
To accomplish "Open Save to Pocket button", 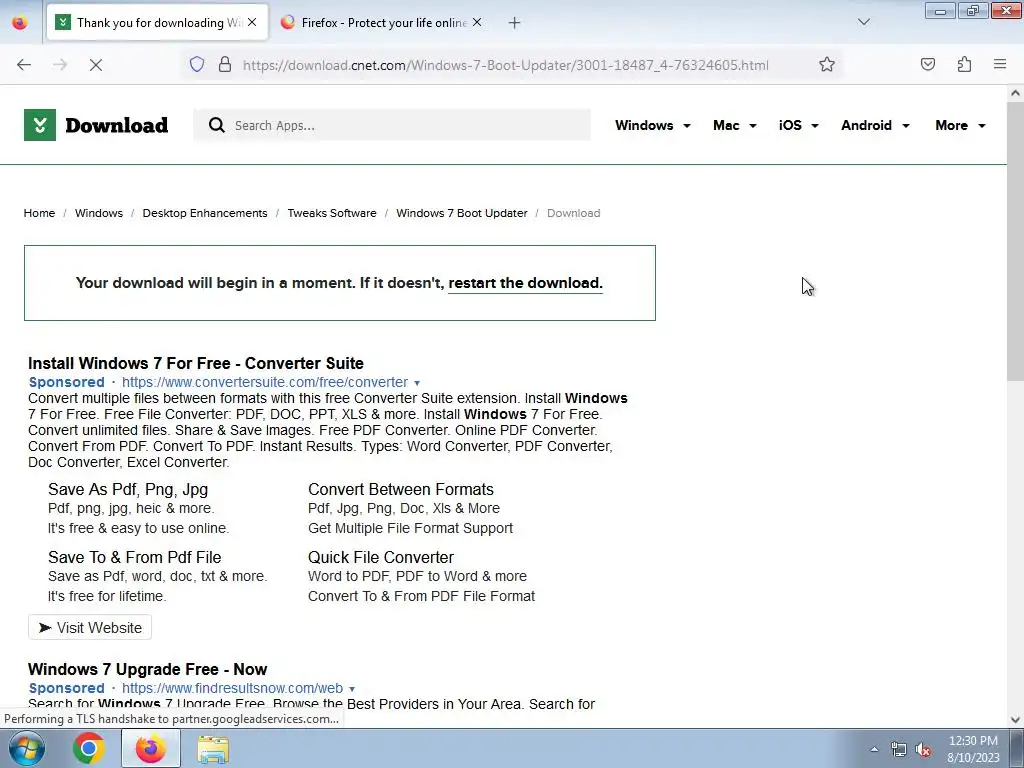I will 928,65.
